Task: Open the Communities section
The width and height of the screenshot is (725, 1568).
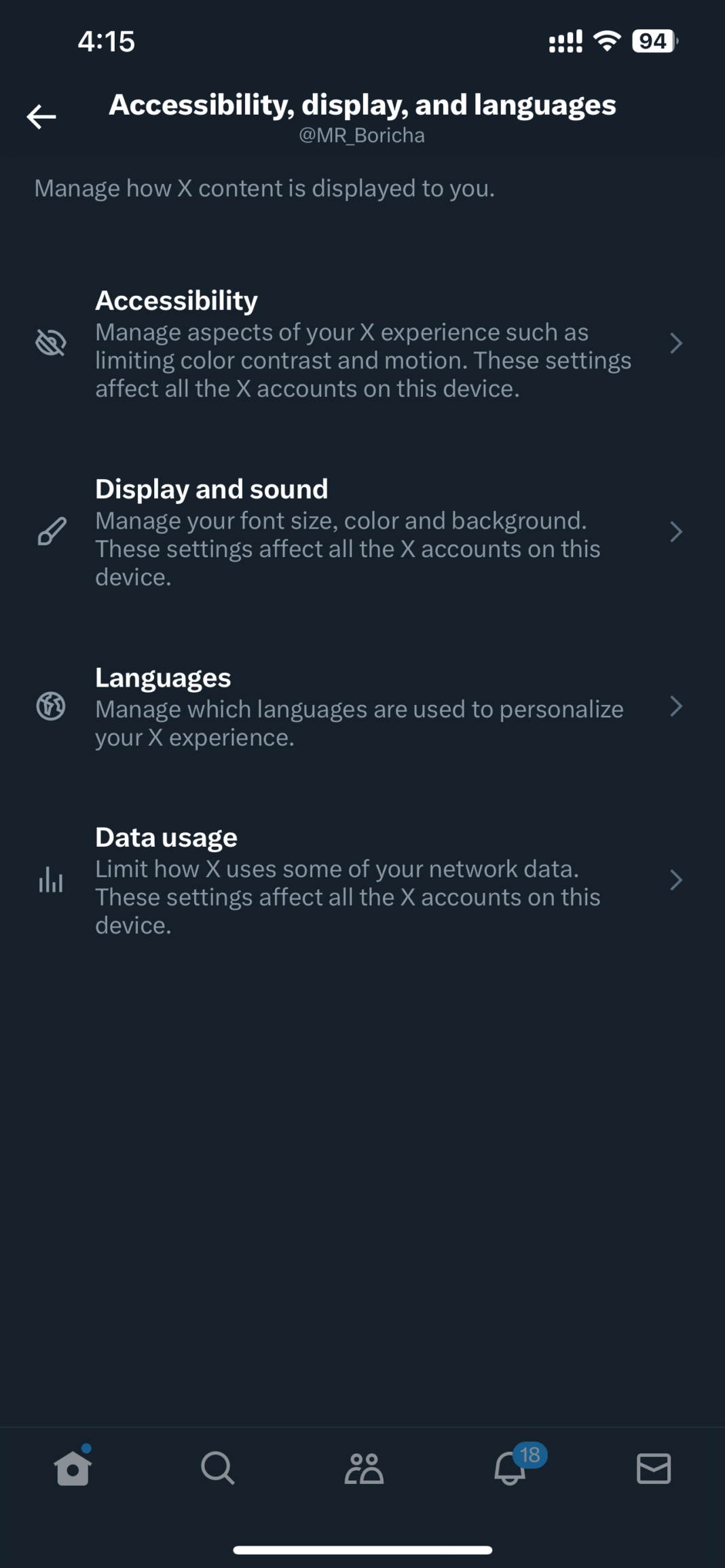Action: tap(362, 1470)
